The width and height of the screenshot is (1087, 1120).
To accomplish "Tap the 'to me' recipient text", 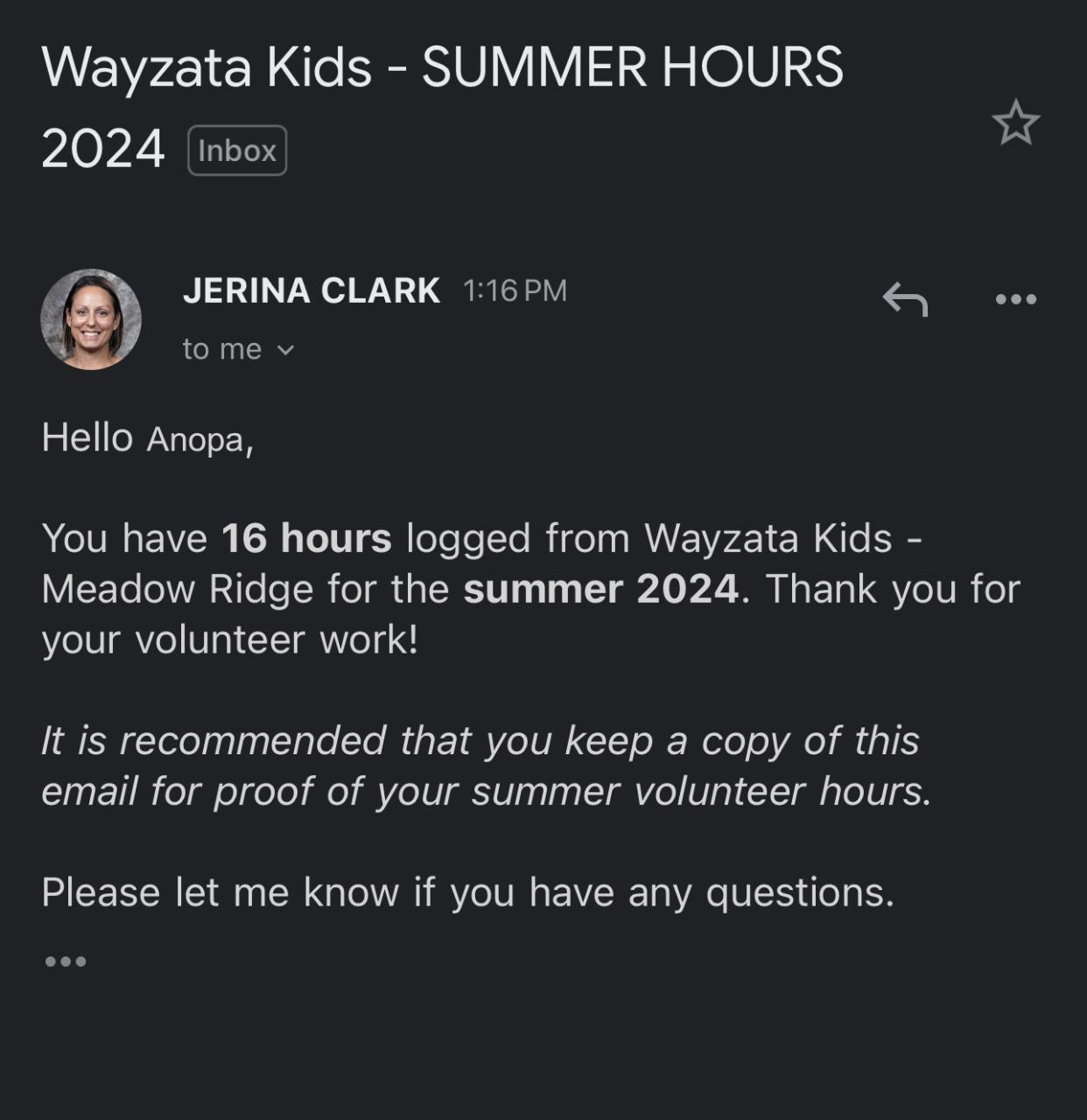I will pos(221,349).
